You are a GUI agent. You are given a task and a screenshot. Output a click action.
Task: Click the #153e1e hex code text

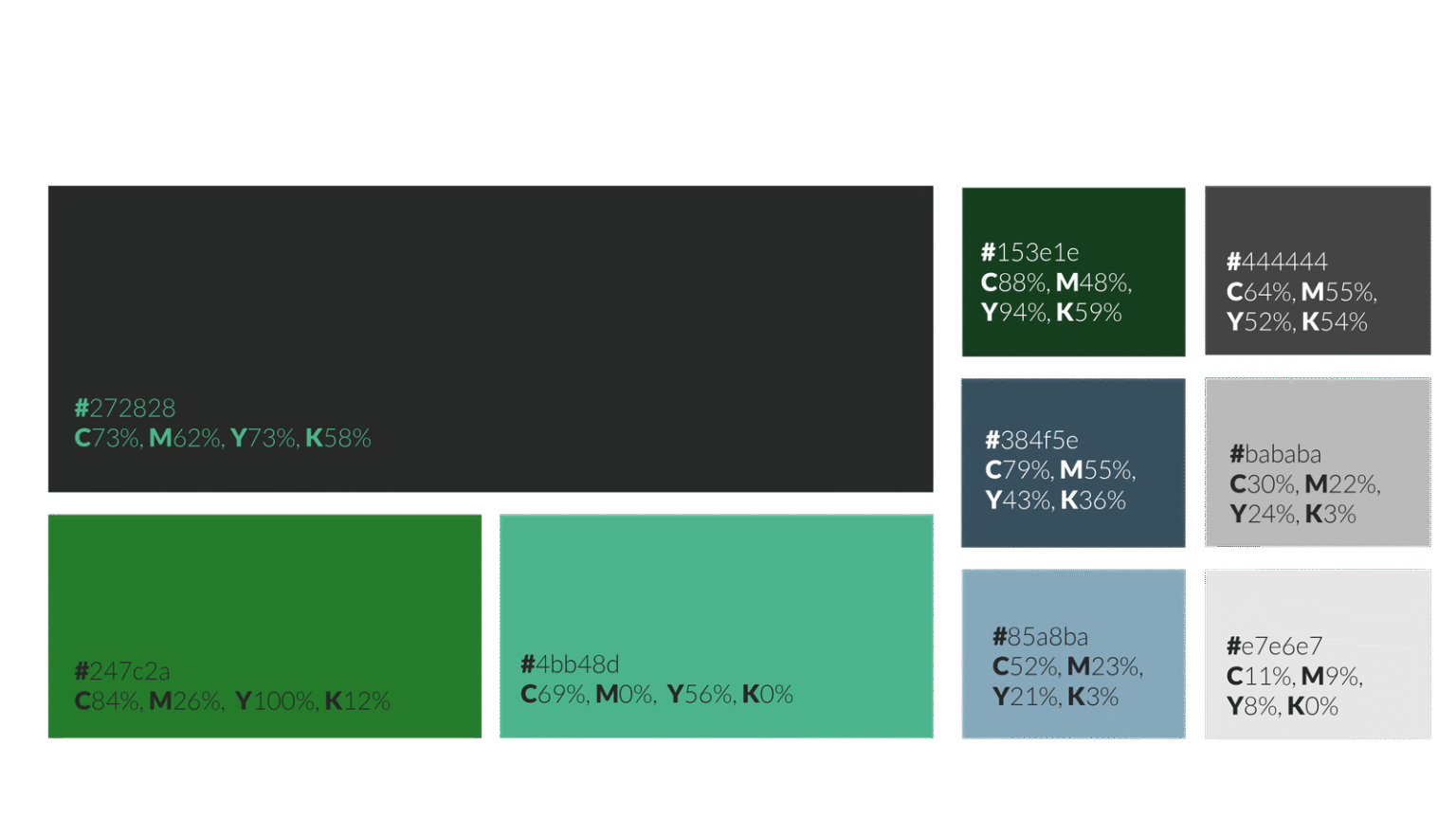click(x=1029, y=252)
